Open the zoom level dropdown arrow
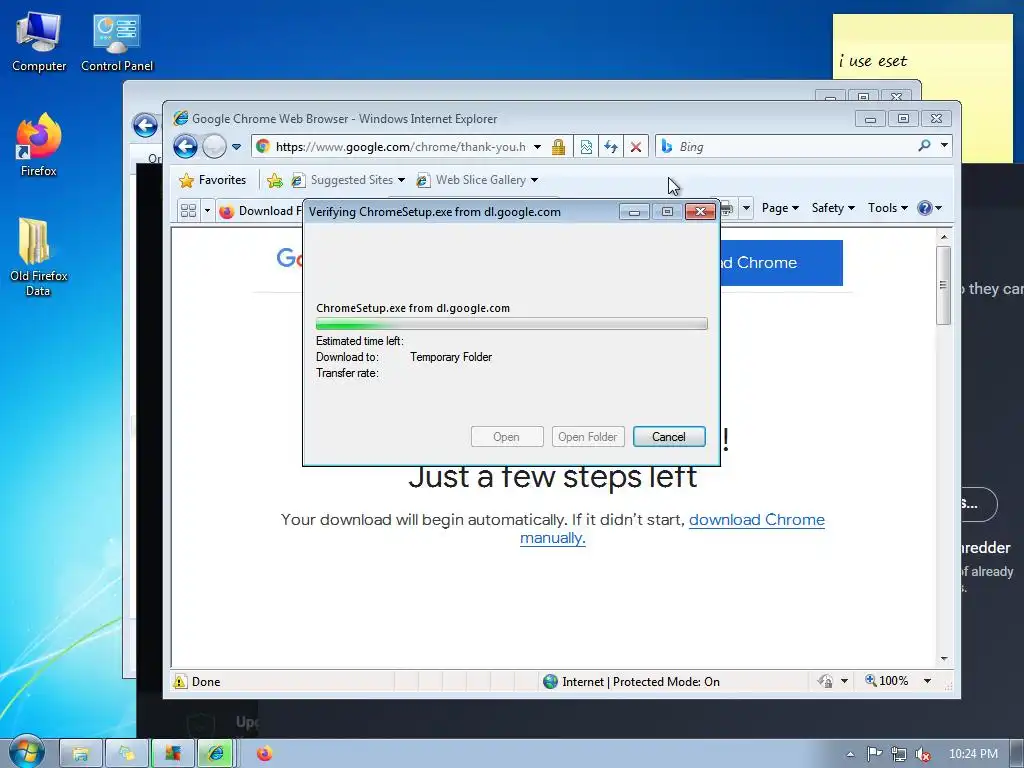 click(x=927, y=681)
